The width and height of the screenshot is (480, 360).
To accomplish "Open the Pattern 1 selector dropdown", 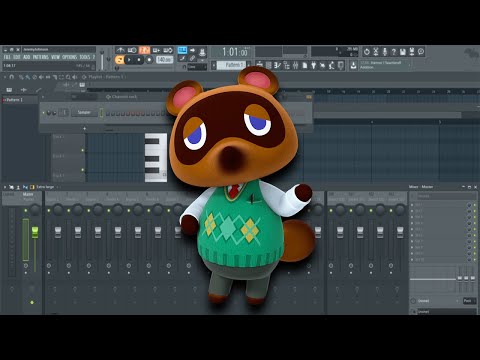I will (231, 65).
